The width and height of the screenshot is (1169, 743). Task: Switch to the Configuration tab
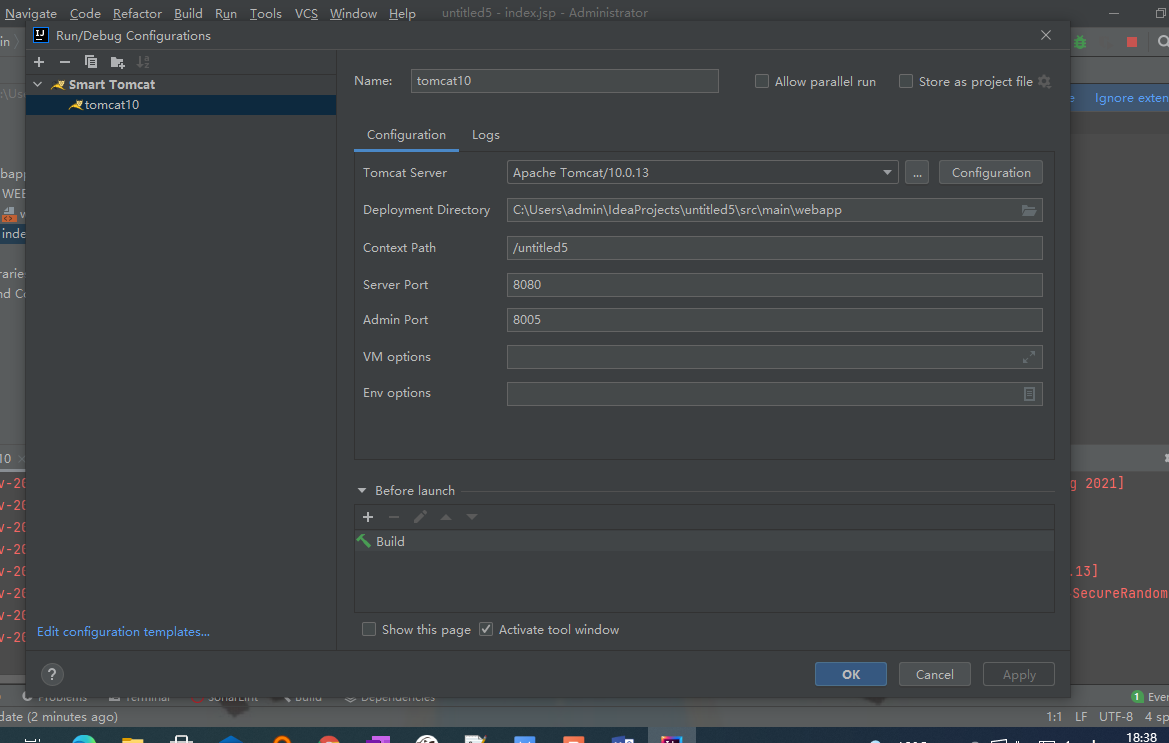click(x=406, y=135)
